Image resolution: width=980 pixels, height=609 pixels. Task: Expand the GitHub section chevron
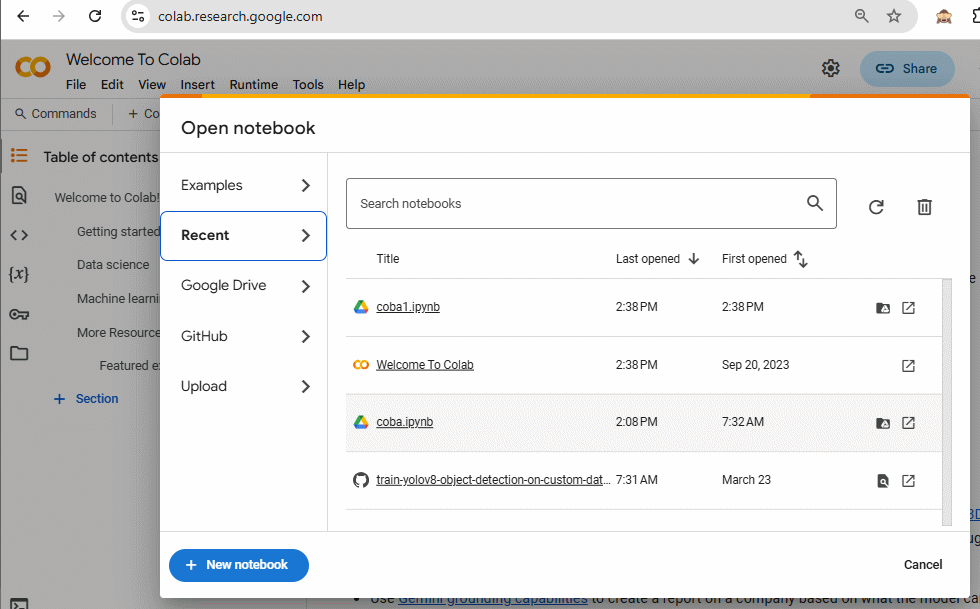tap(306, 336)
